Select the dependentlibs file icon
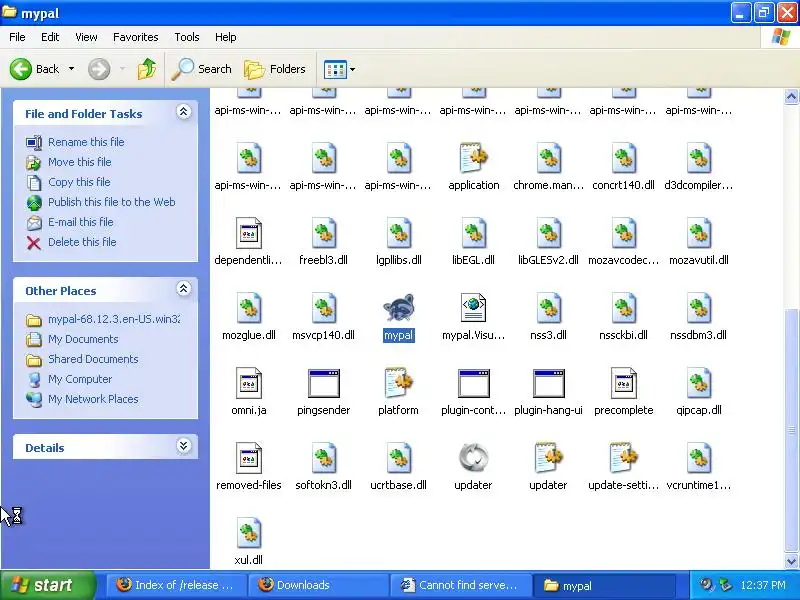This screenshot has height=600, width=800. [x=248, y=233]
